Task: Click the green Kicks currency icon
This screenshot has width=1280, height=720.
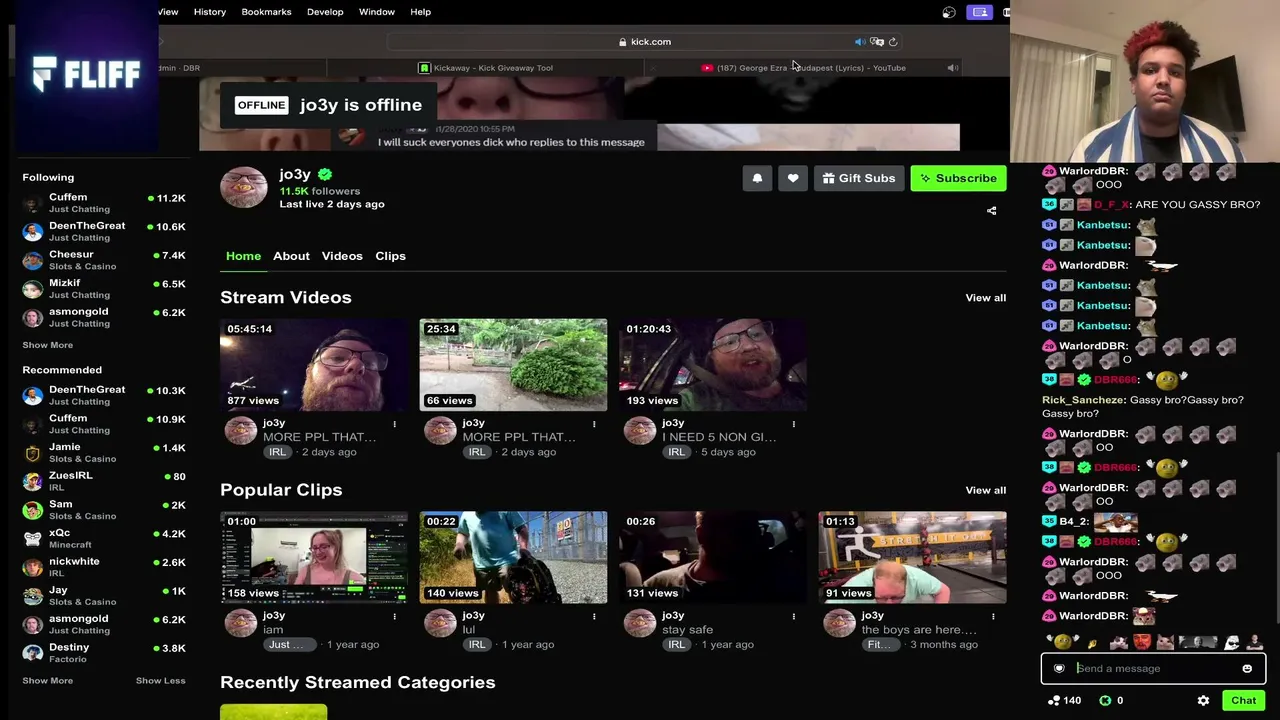Action: 1105,701
